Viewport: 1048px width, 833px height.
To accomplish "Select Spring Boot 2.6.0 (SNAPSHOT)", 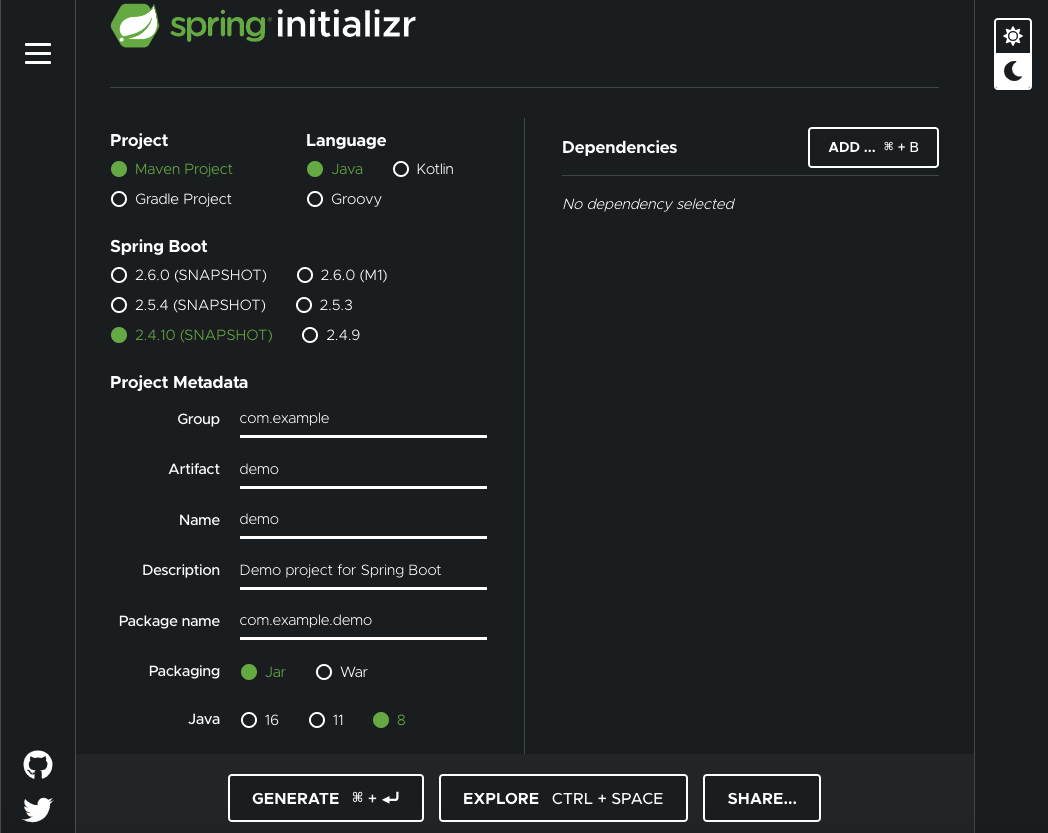I will click(x=188, y=275).
